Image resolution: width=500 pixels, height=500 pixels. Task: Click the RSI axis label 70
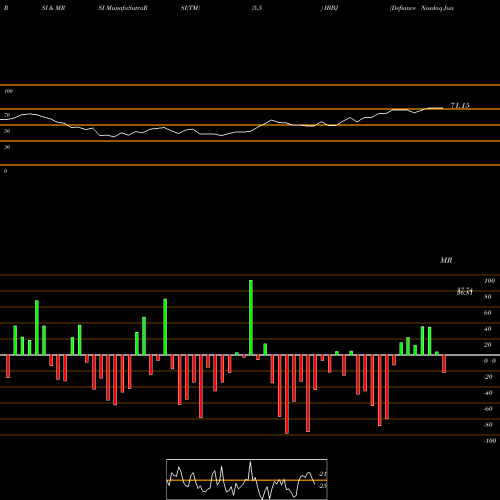click(x=7, y=115)
